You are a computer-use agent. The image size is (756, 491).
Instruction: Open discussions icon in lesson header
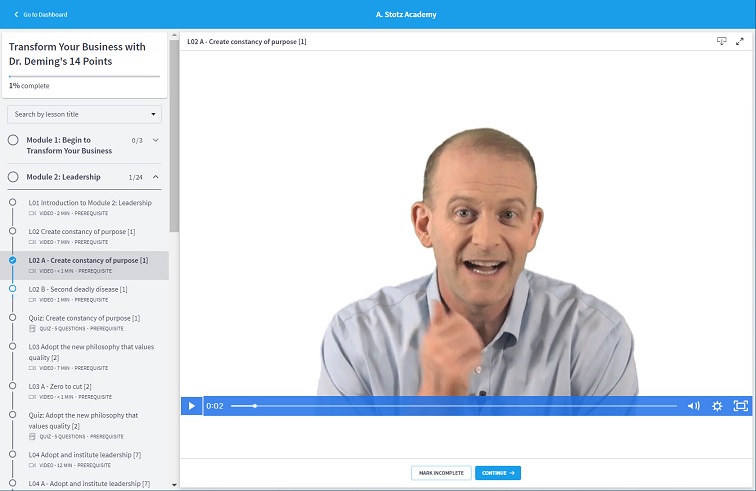[721, 41]
